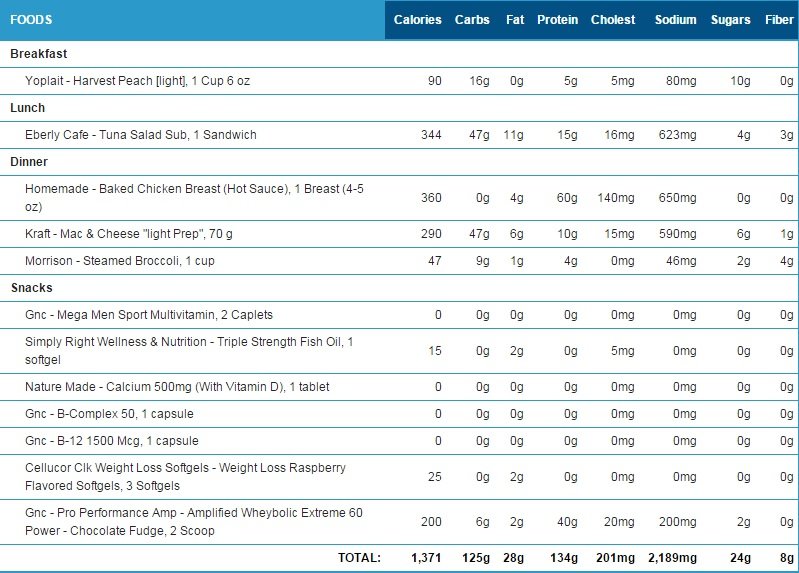Viewport: 799px width, 573px height.
Task: Click total sugars value 24g
Action: 740,558
